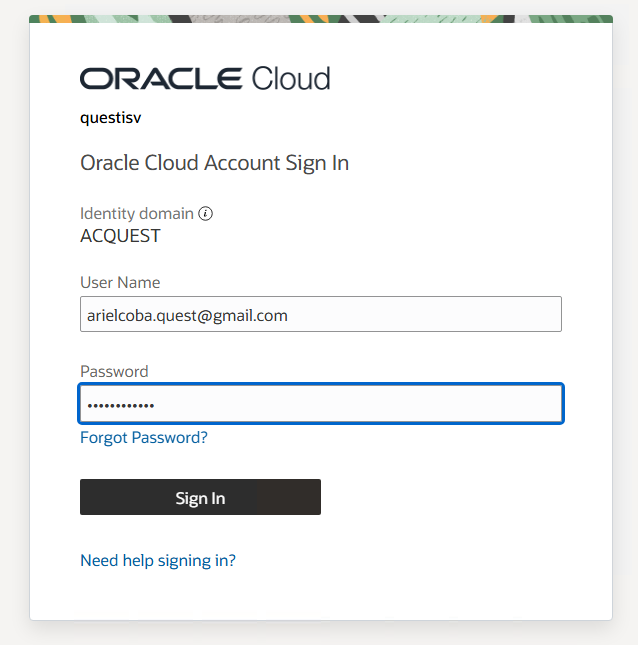Click the Identity domain info icon

pyautogui.click(x=206, y=213)
